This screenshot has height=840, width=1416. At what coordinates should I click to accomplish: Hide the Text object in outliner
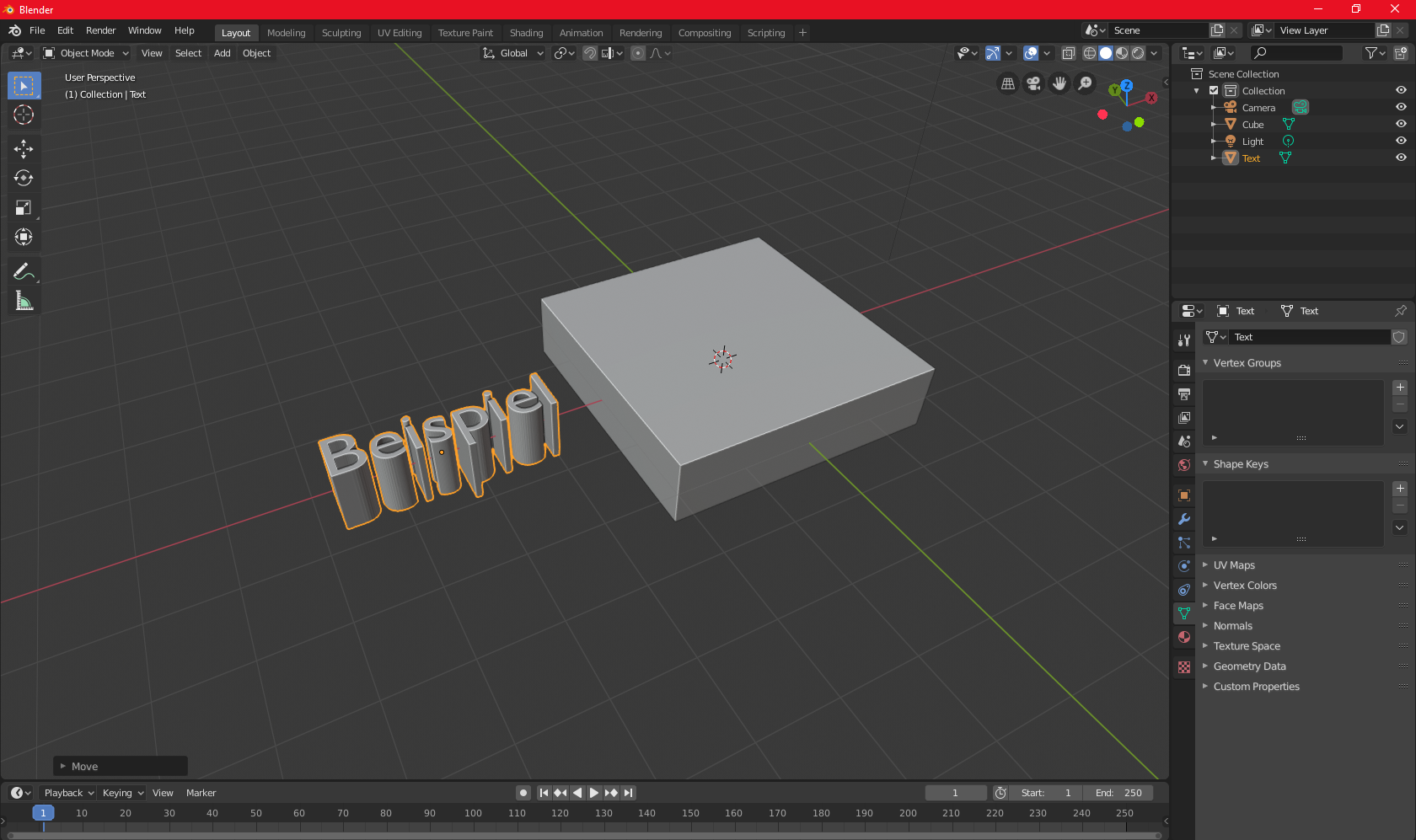coord(1401,158)
